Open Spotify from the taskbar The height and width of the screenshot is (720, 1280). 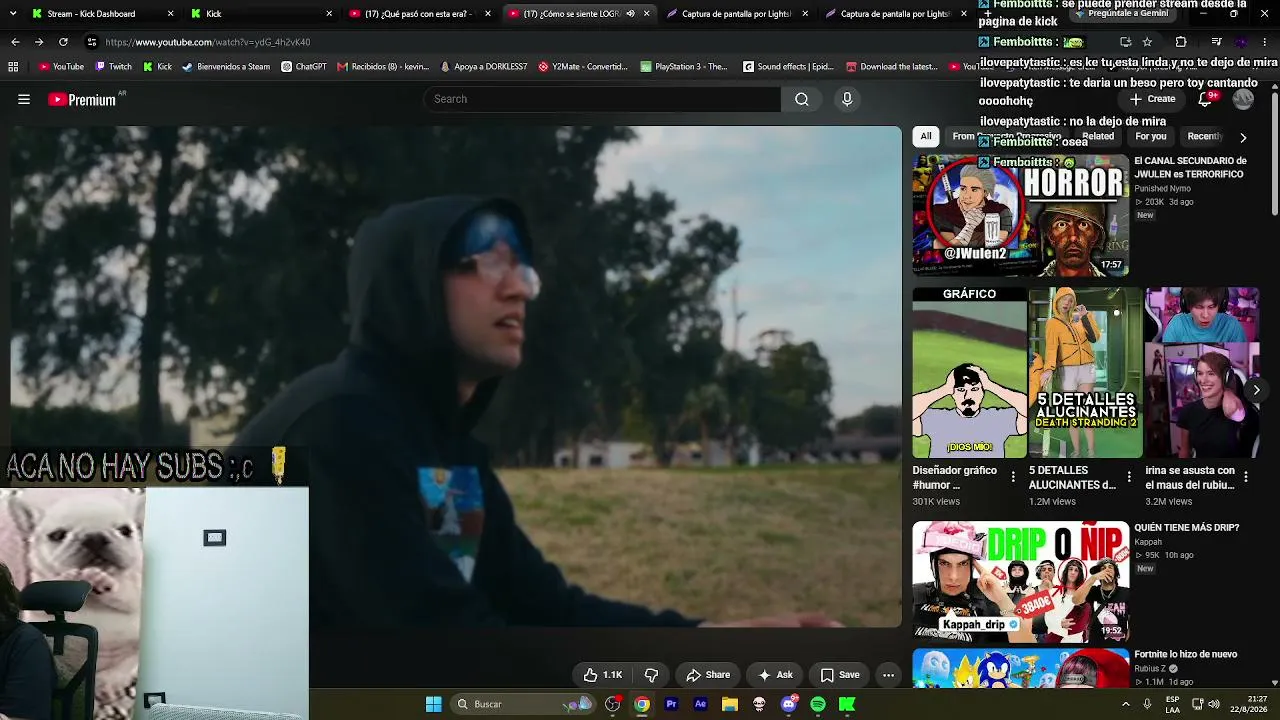tap(818, 704)
